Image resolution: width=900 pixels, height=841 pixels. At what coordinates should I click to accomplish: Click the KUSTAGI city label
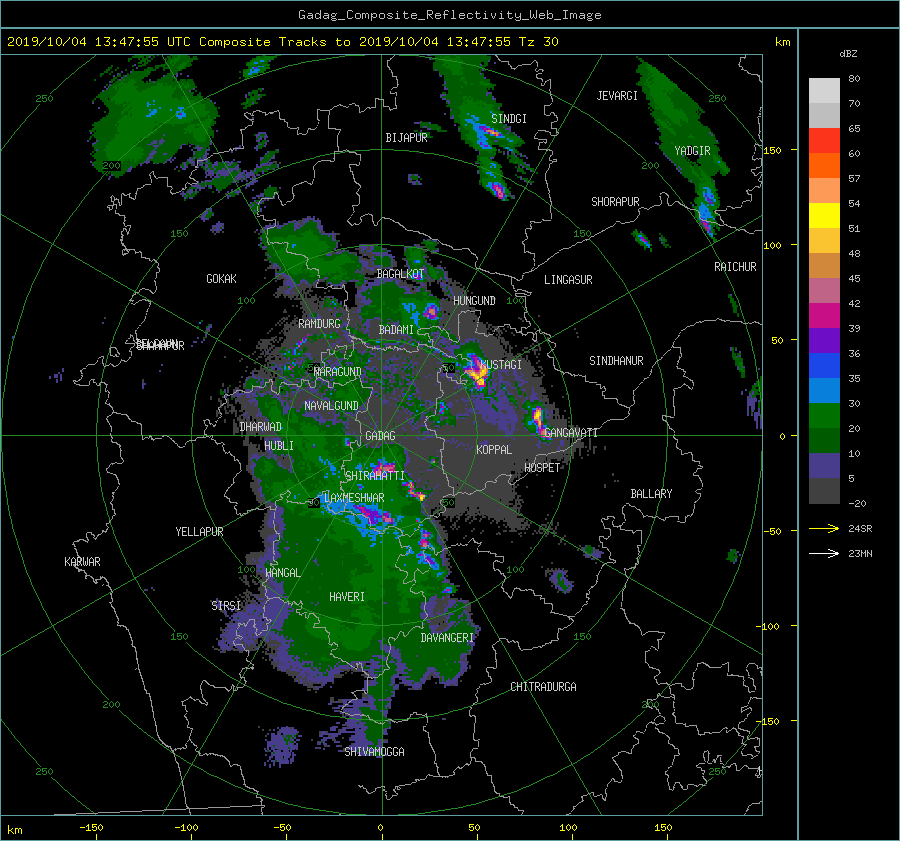pyautogui.click(x=501, y=365)
